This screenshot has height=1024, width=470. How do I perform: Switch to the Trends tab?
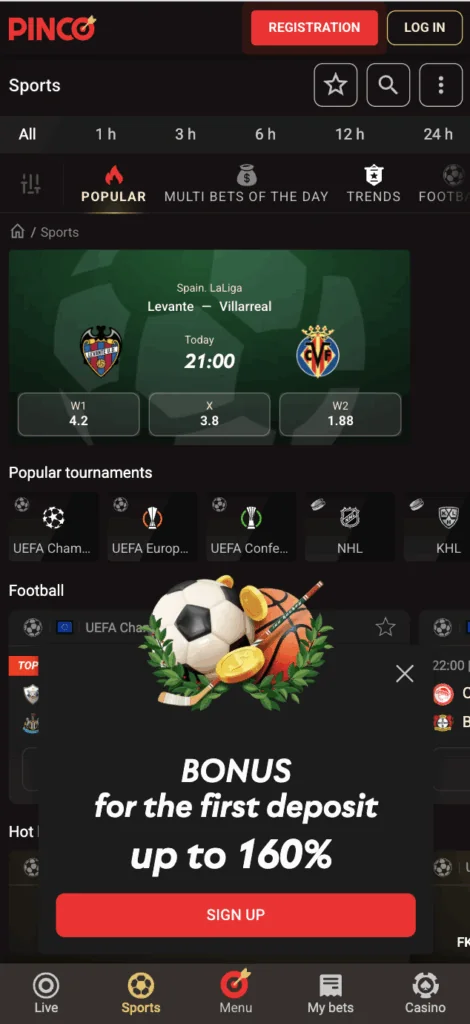(x=373, y=184)
